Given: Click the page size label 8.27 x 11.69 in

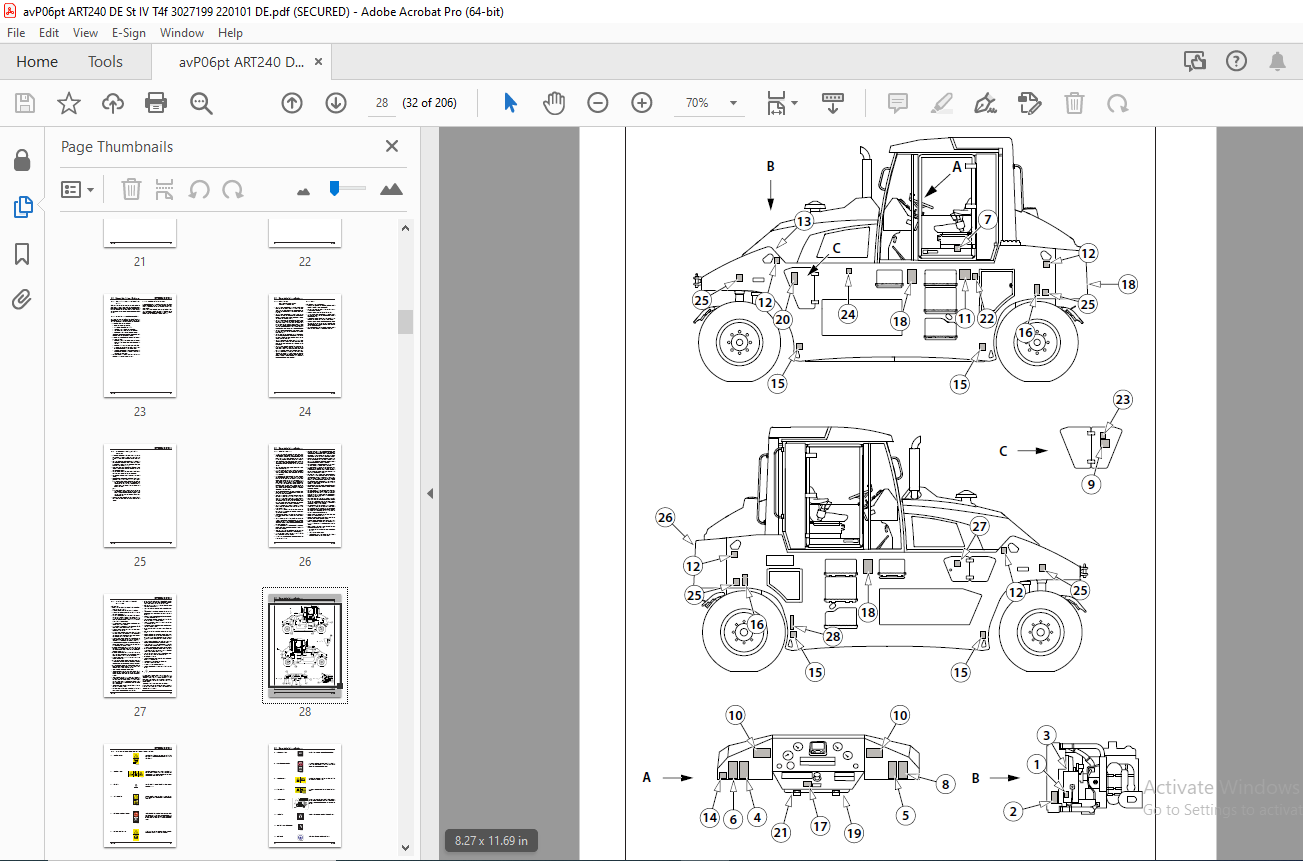Looking at the screenshot, I should pos(491,840).
